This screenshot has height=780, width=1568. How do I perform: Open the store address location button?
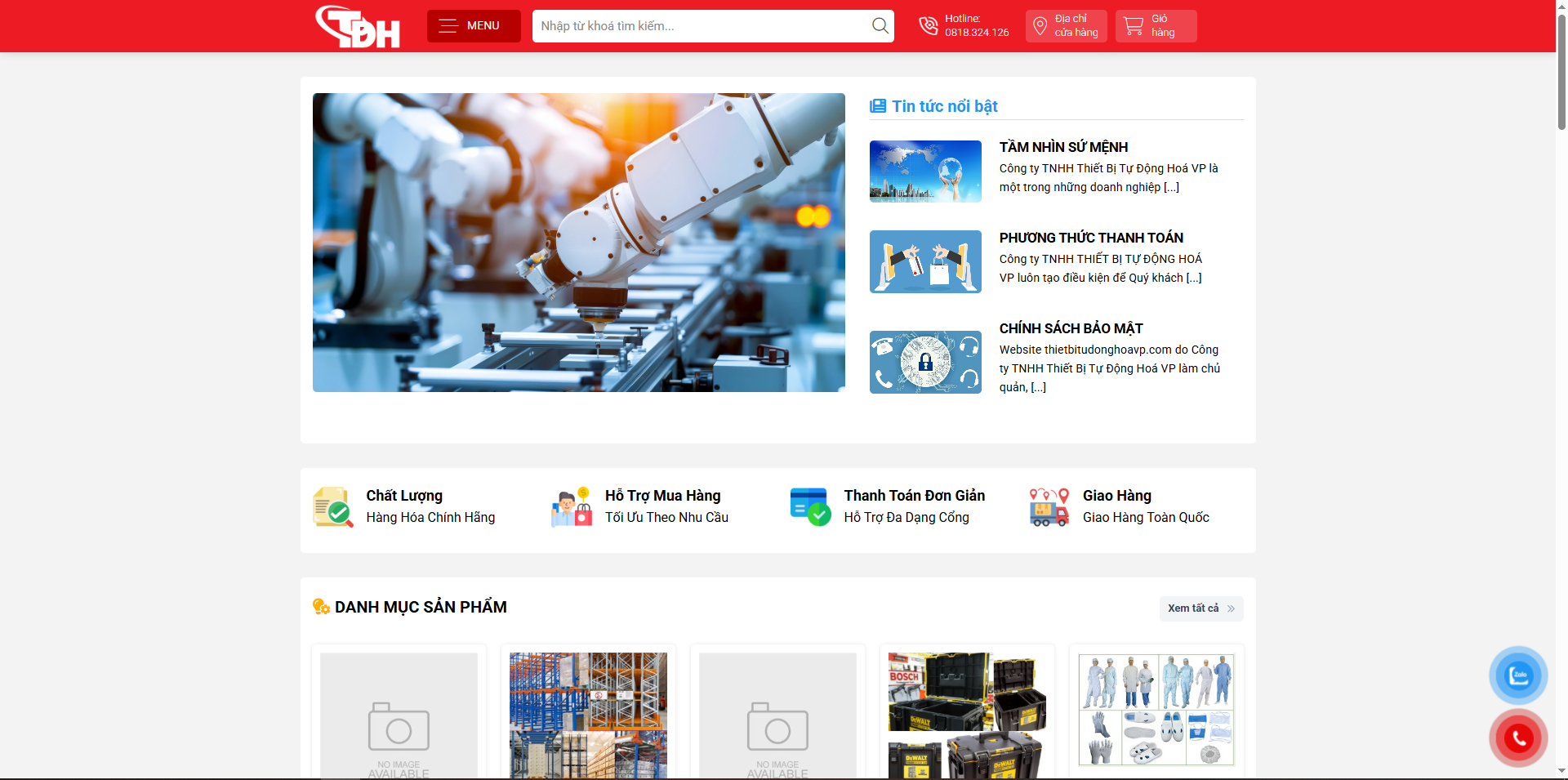coord(1066,26)
